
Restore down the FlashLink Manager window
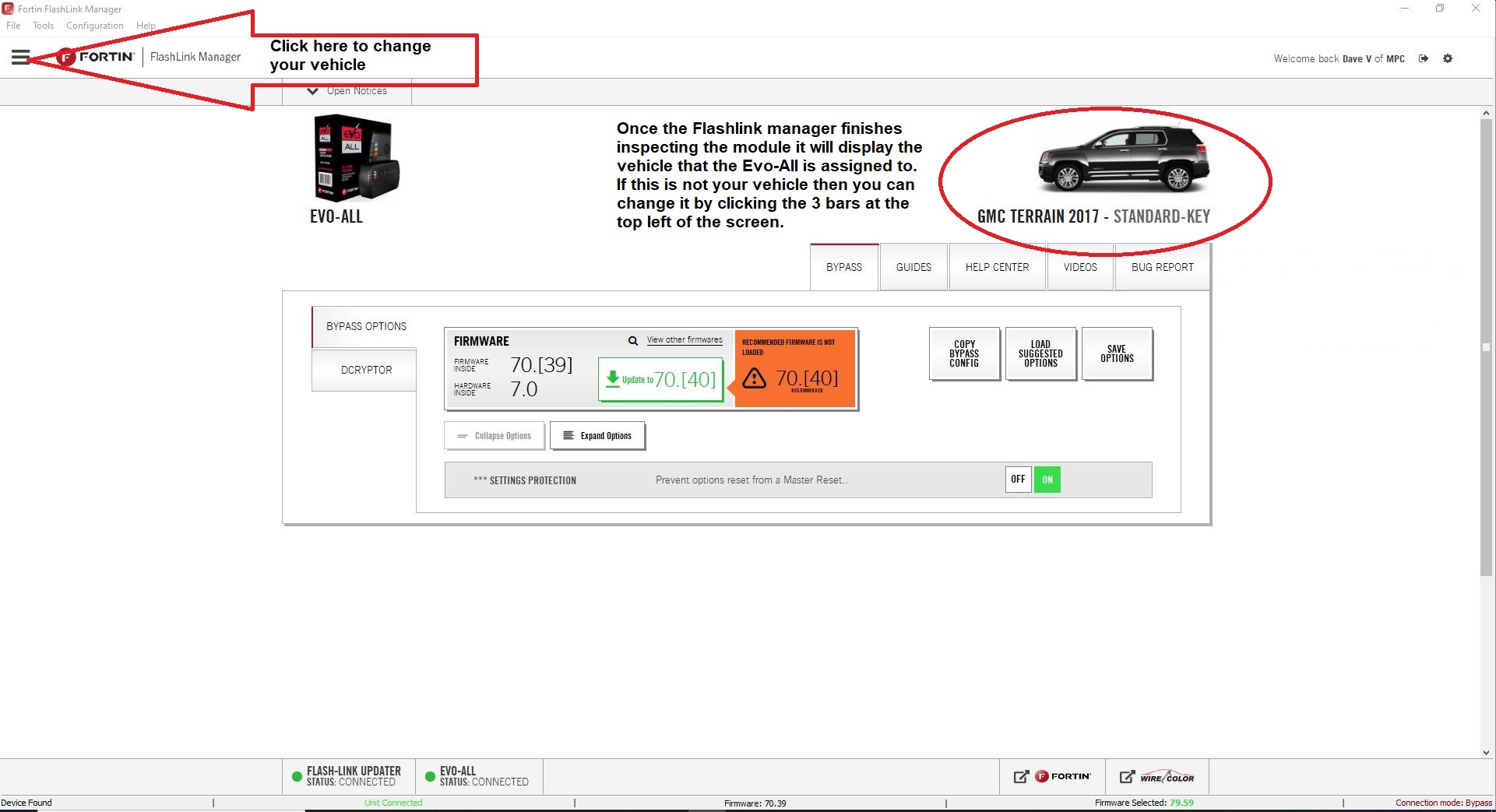(x=1440, y=9)
